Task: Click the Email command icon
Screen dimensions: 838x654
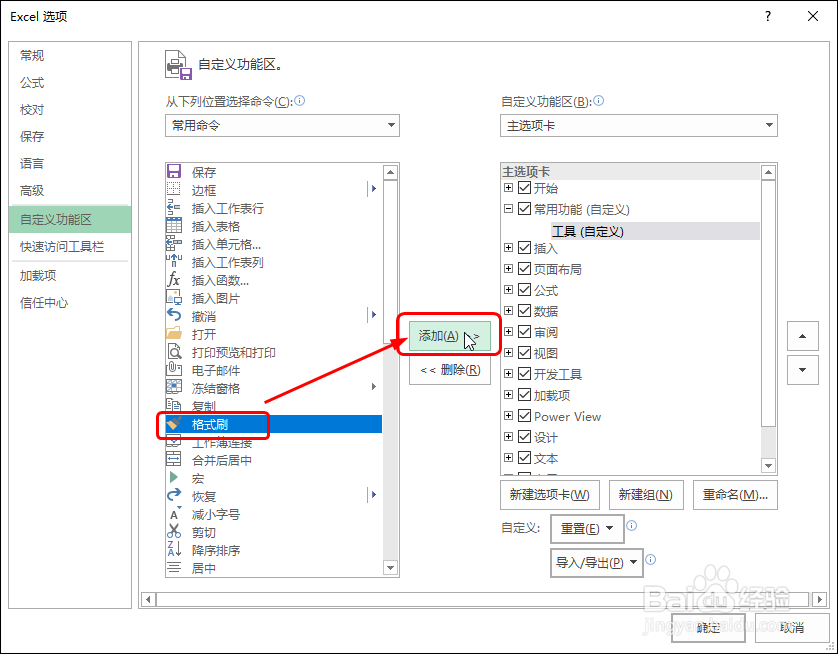Action: pos(174,369)
